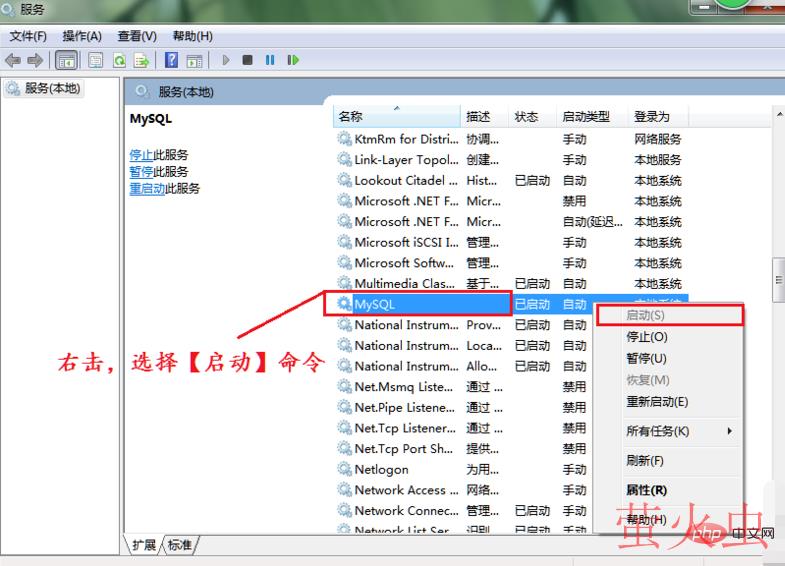The image size is (785, 566).
Task: Click the 暂停 link for MySQL service
Action: pyautogui.click(x=141, y=172)
